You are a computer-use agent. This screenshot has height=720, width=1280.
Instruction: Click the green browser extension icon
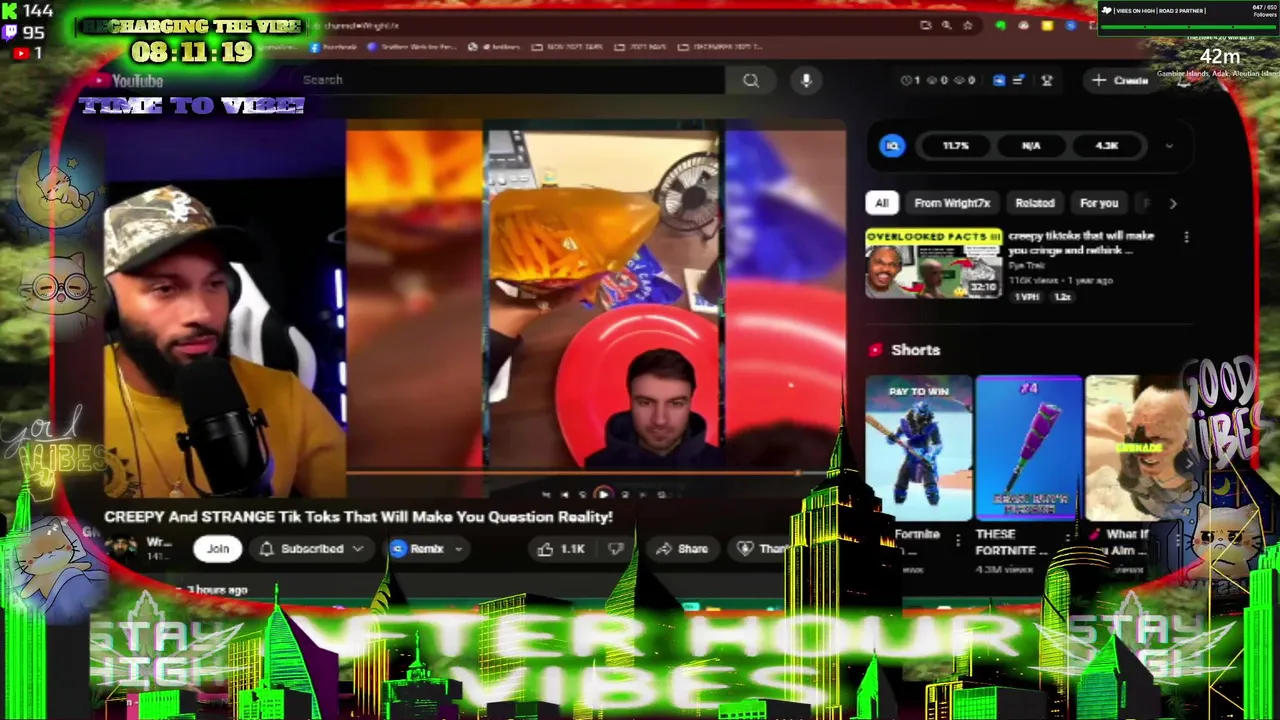click(1001, 25)
